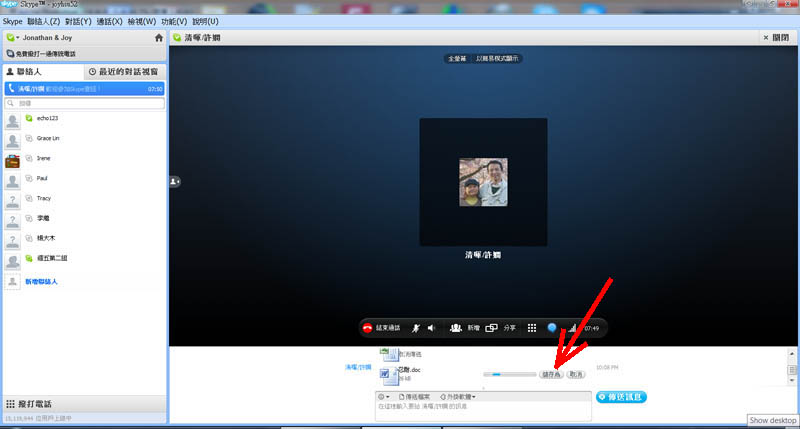
Task: Click the chat scrollbar up arrow
Action: (x=792, y=354)
